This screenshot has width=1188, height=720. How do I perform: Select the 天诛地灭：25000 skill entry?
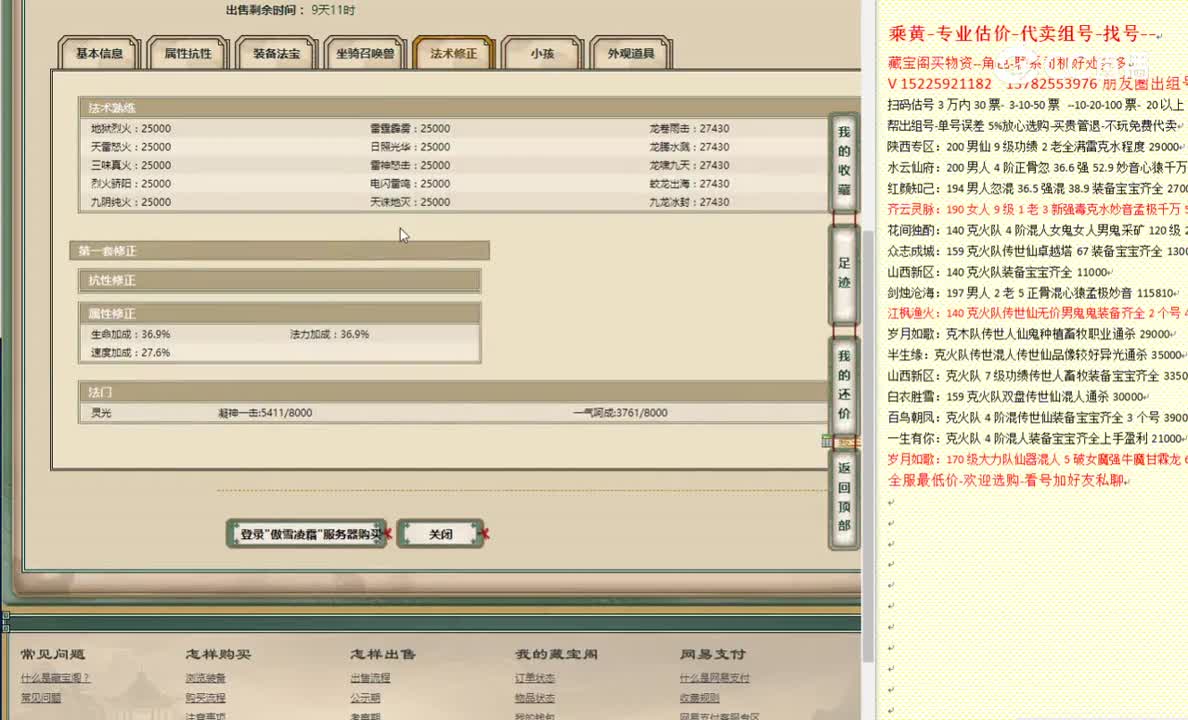pyautogui.click(x=410, y=202)
